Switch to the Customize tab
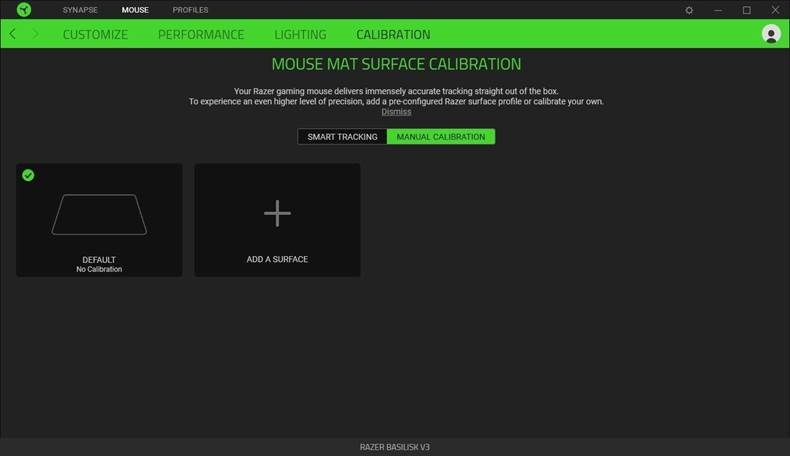 tap(95, 34)
